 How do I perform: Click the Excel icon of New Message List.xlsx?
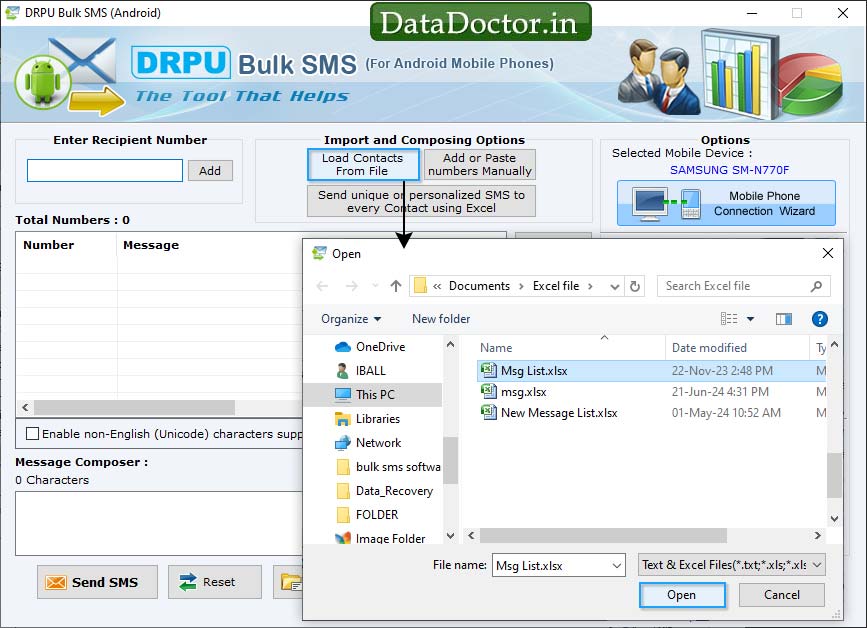coord(489,412)
